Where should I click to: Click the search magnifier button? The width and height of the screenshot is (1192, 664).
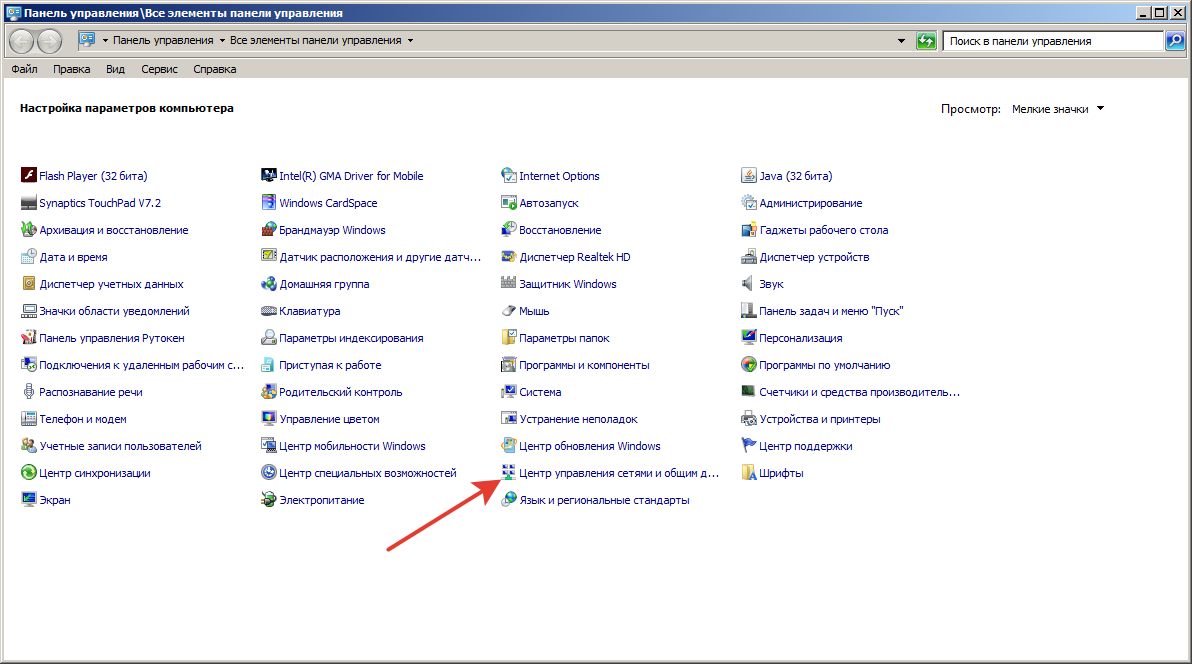(1175, 41)
